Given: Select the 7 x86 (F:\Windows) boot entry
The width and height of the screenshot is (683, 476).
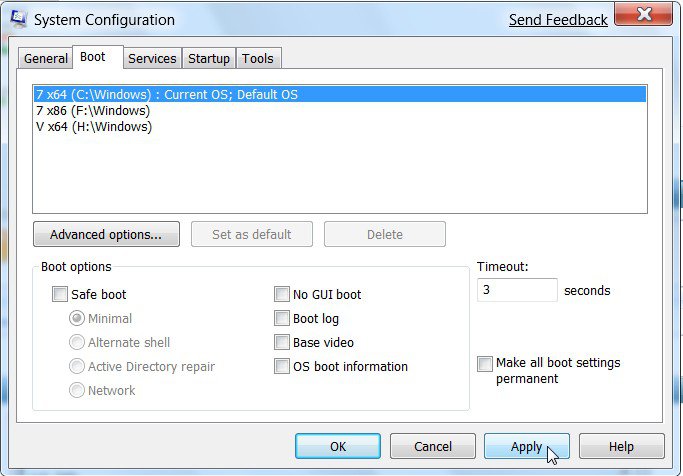Looking at the screenshot, I should point(340,111).
